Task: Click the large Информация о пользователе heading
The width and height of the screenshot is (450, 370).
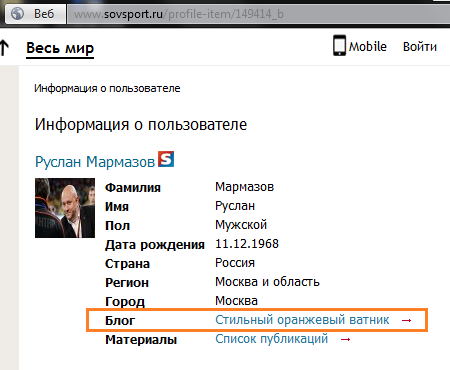Action: [141, 125]
